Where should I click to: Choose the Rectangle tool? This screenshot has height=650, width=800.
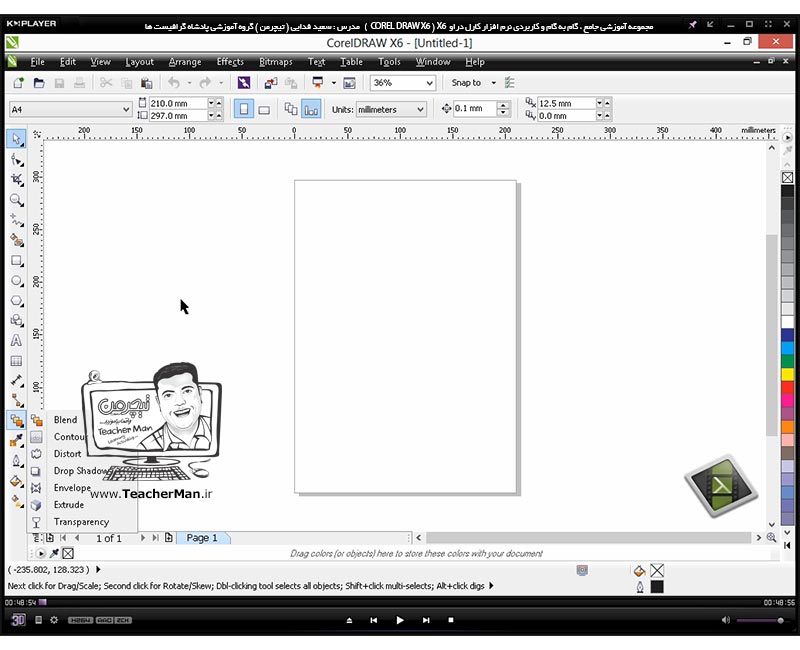tap(16, 261)
